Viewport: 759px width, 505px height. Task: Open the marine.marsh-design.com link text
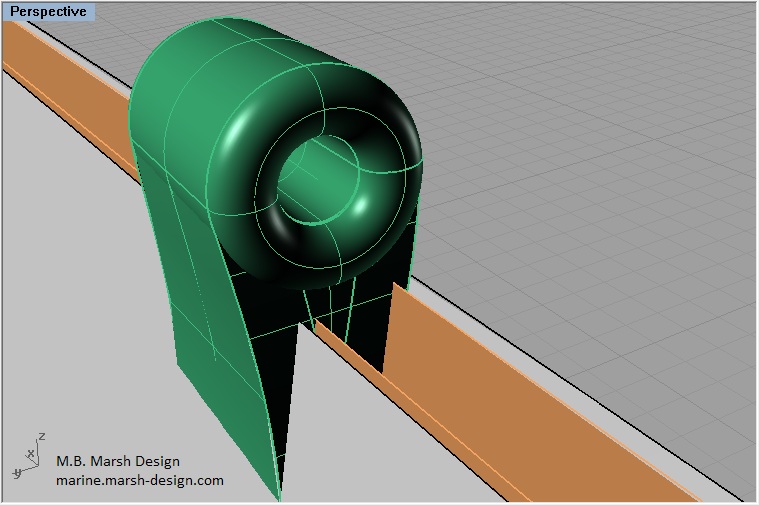(140, 480)
